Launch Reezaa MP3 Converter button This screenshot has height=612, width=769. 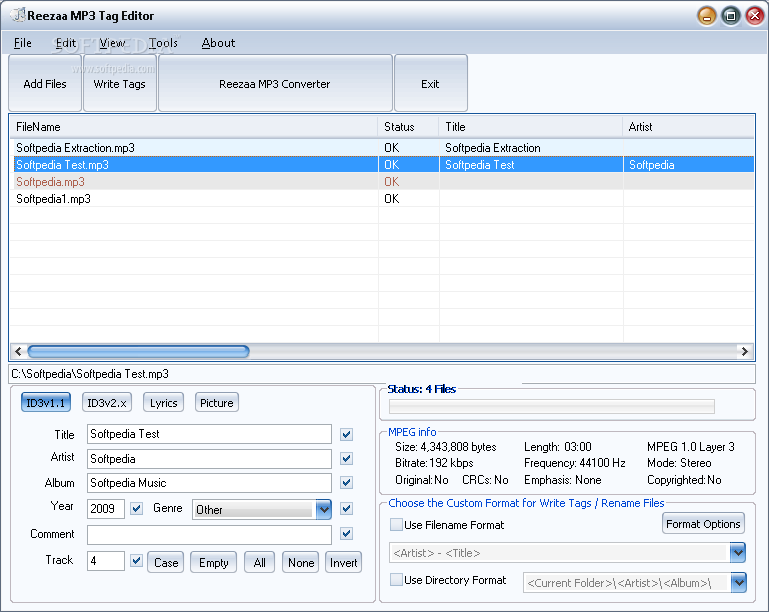point(275,83)
